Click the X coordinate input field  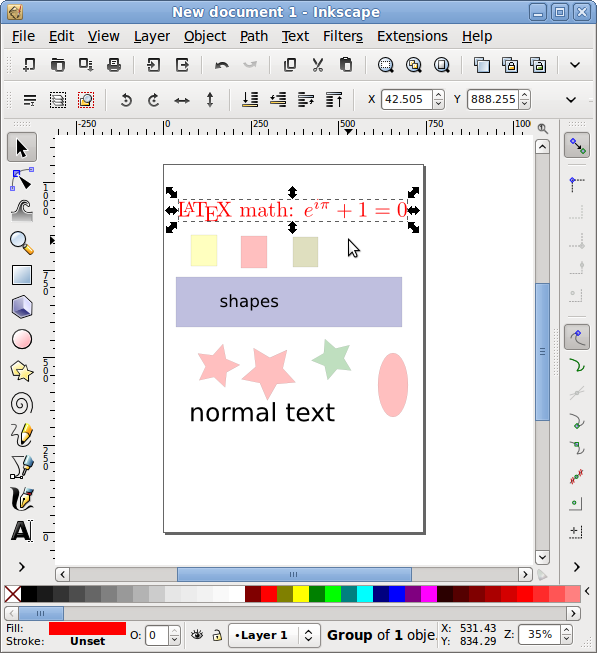(x=407, y=100)
